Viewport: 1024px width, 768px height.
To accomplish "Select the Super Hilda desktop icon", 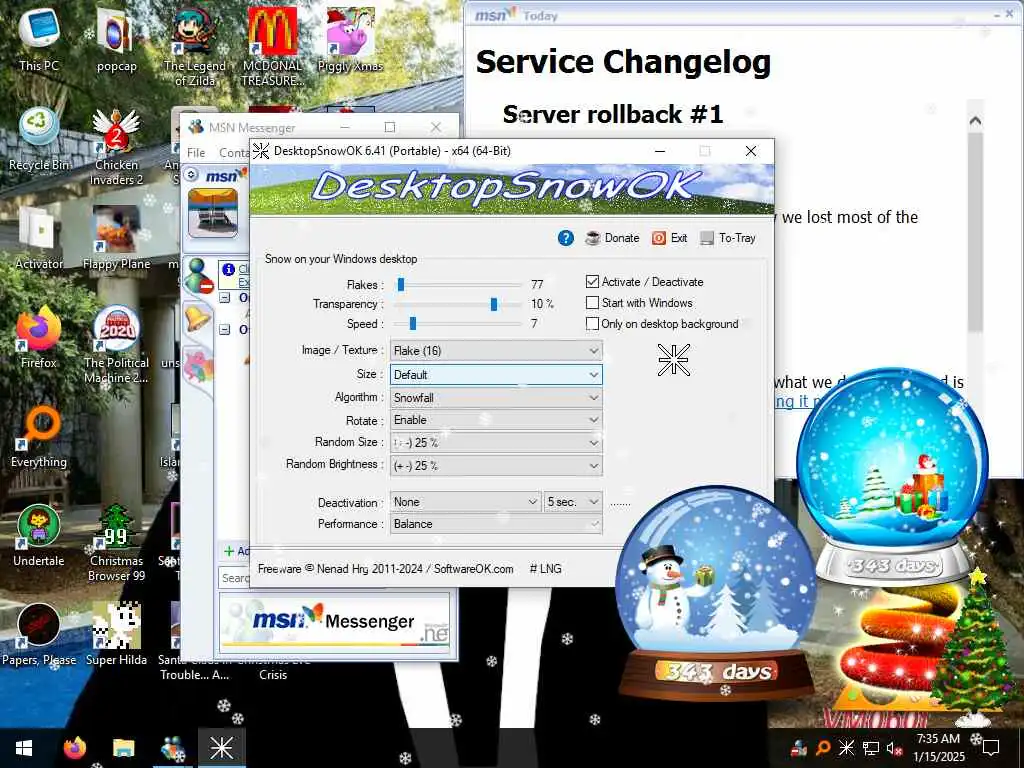I will [116, 634].
